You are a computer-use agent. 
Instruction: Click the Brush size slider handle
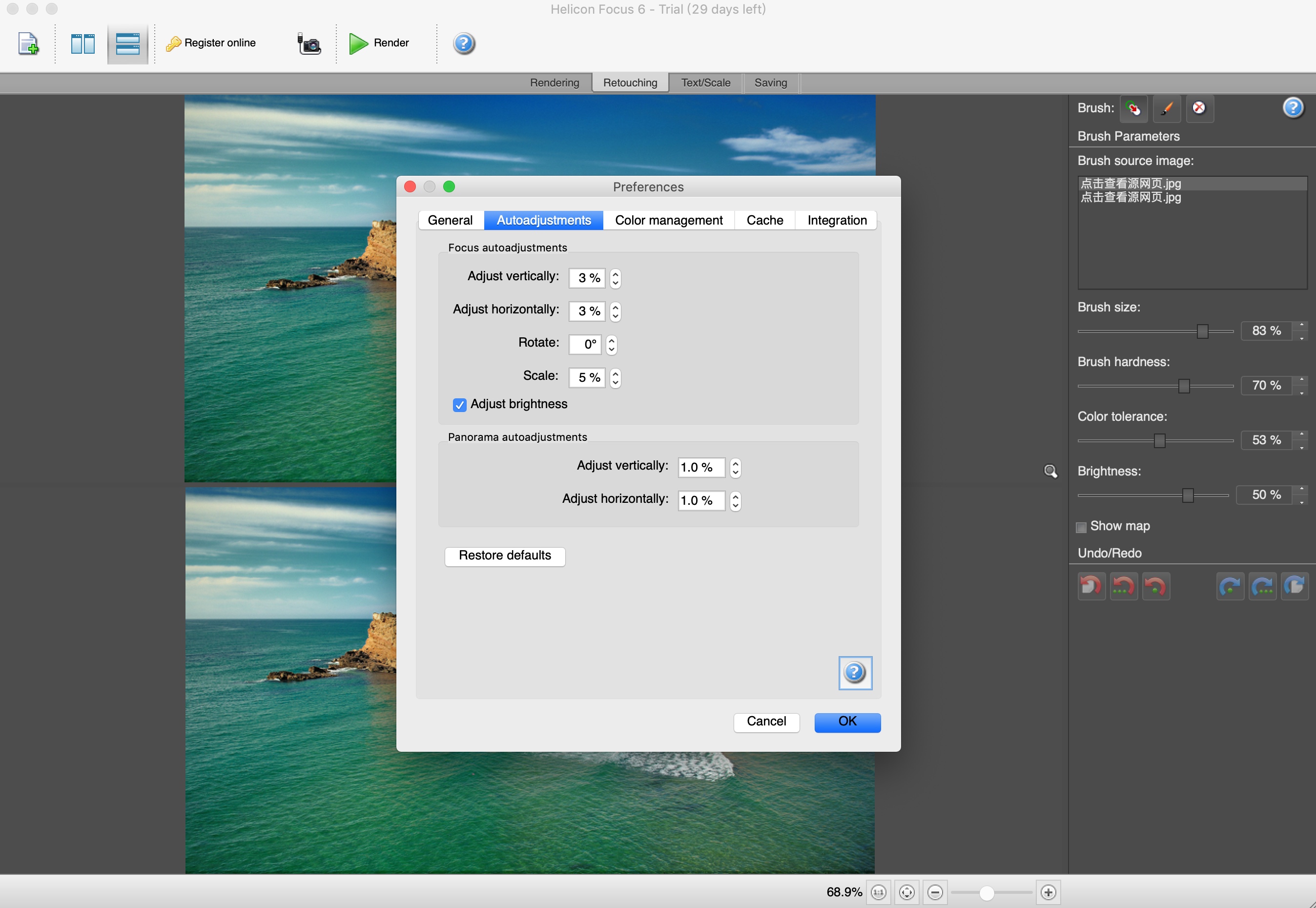click(x=1202, y=331)
